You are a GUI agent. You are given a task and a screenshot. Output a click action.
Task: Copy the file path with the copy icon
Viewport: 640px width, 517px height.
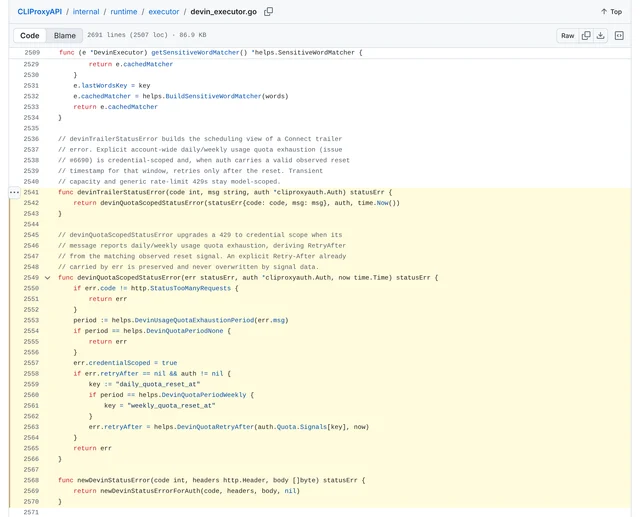268,11
